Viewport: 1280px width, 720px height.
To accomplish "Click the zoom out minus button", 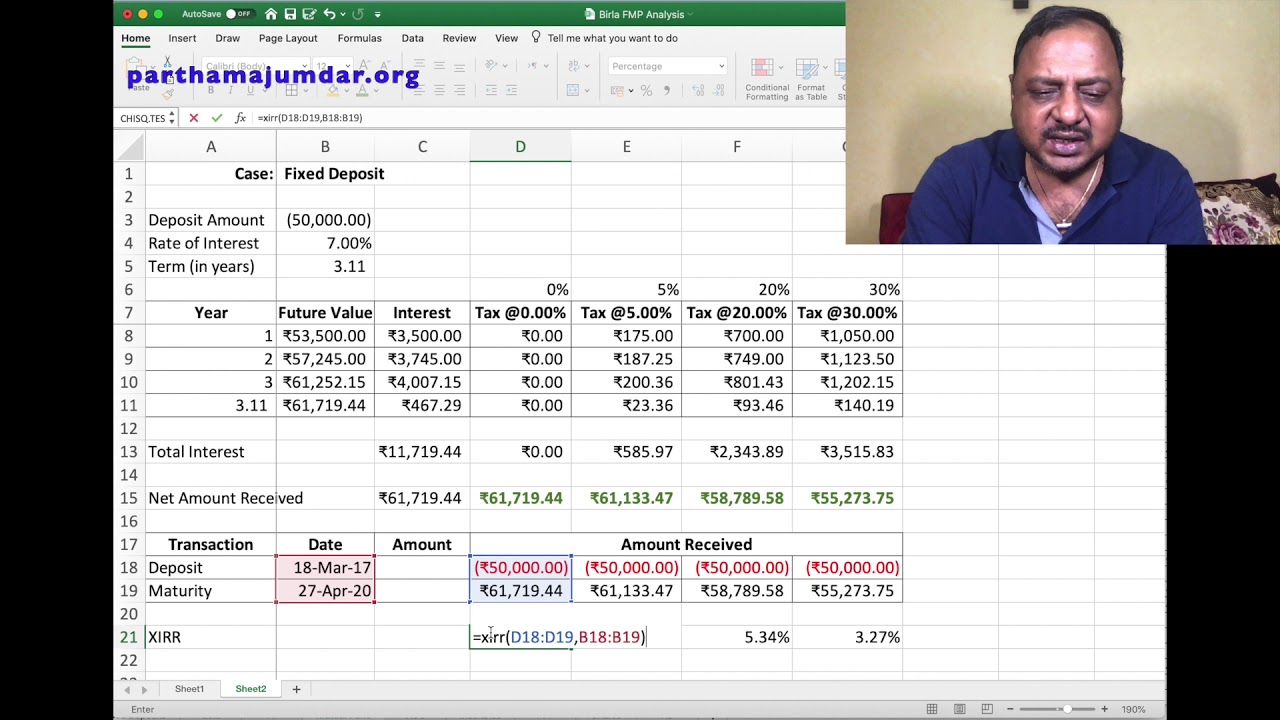I will point(1011,709).
